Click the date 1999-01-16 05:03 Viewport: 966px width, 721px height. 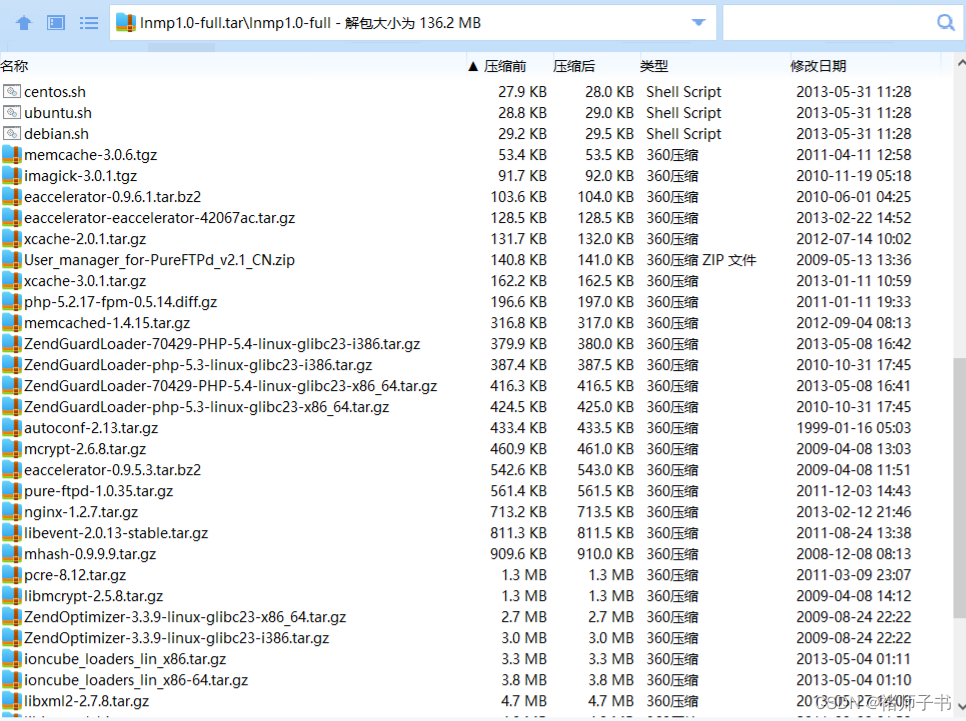(x=853, y=428)
